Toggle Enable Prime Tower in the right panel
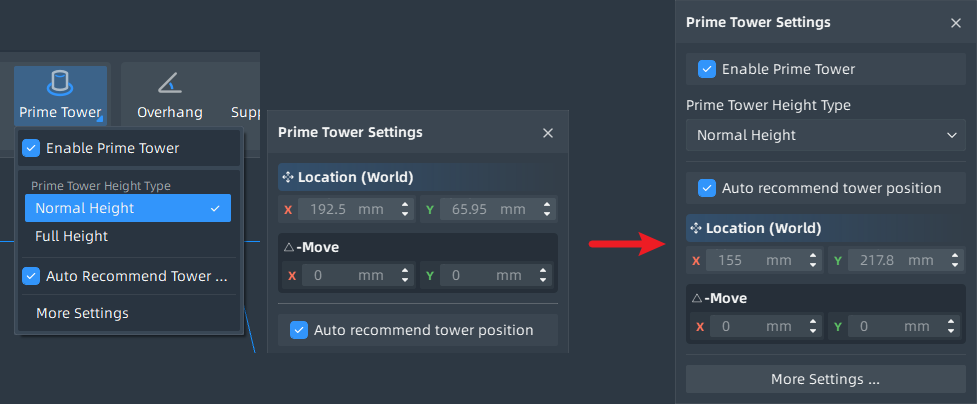 click(x=707, y=69)
